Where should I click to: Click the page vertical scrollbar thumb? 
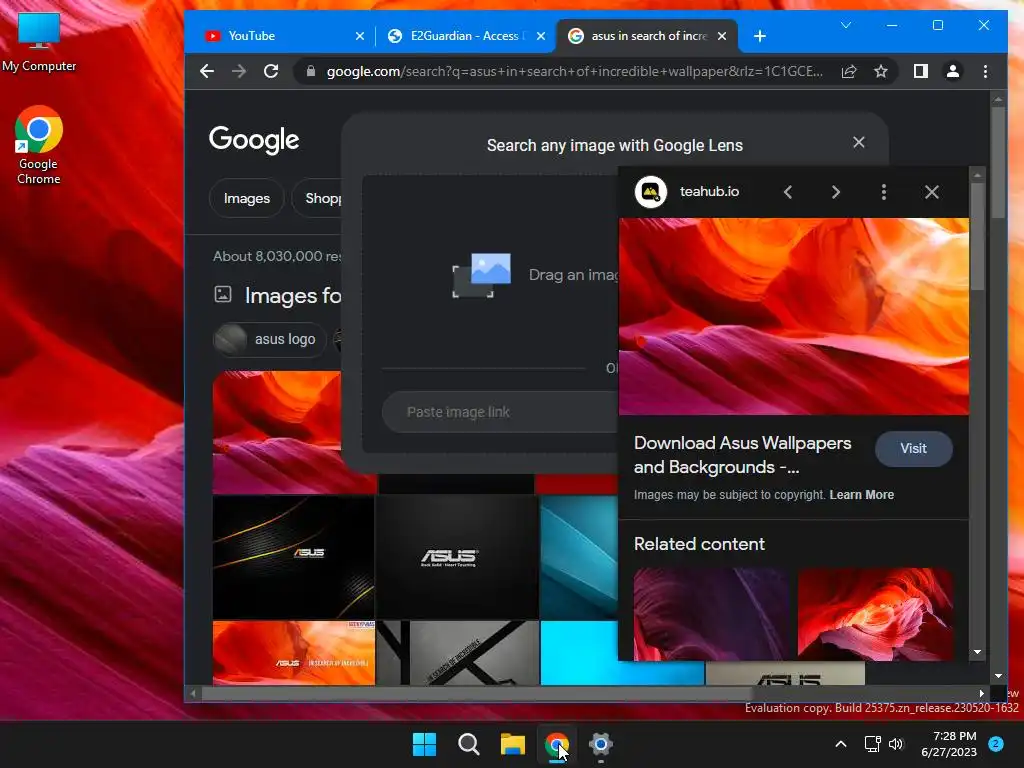pos(998,162)
